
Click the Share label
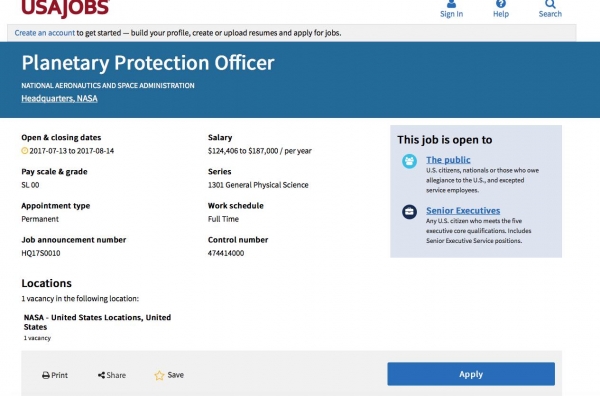click(116, 375)
